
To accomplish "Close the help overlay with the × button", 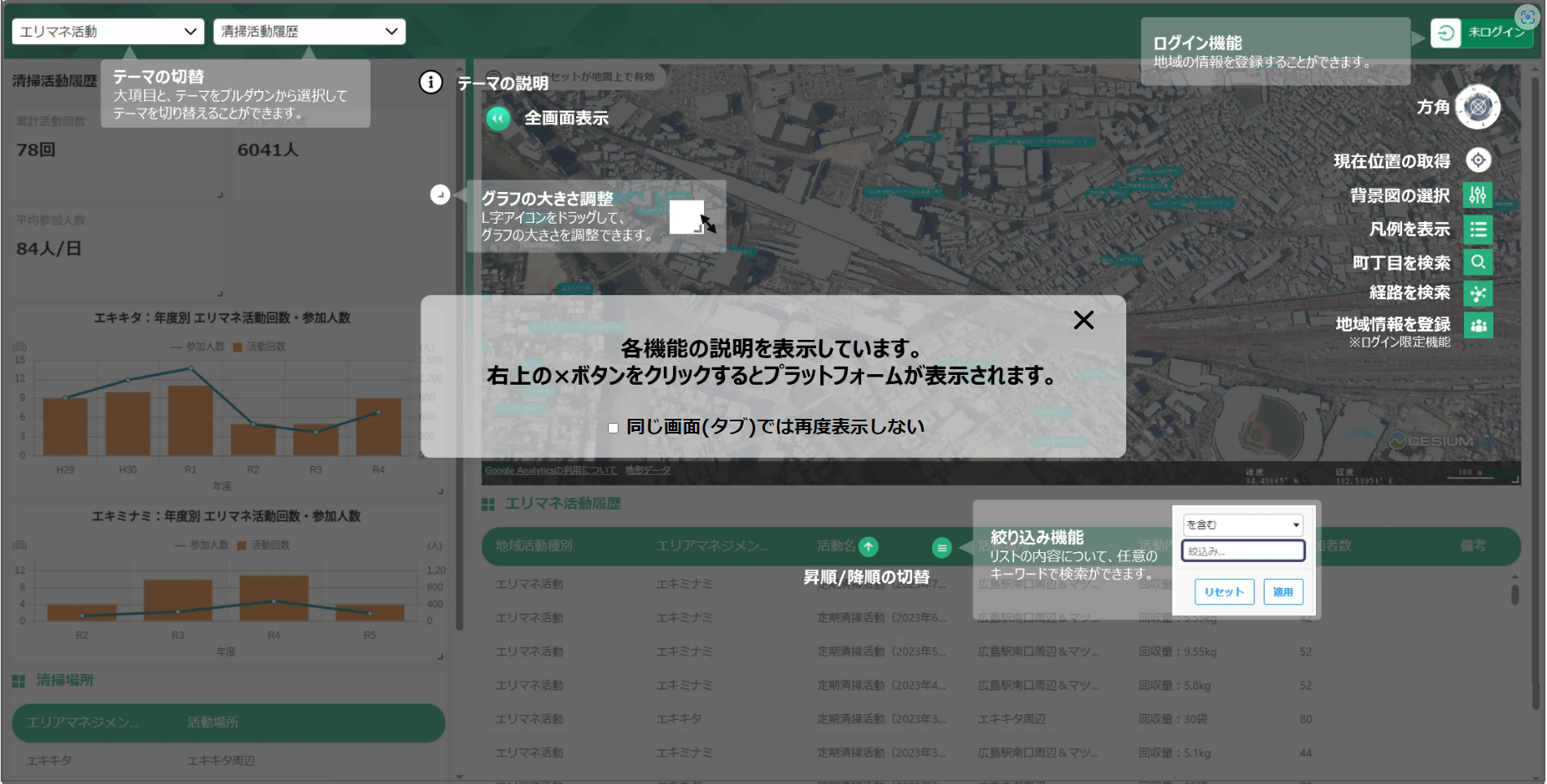I will (1083, 320).
